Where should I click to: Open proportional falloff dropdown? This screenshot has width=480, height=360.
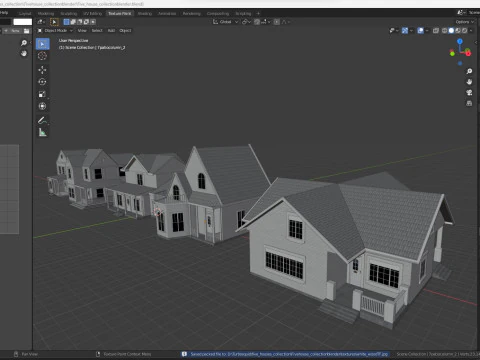286,22
